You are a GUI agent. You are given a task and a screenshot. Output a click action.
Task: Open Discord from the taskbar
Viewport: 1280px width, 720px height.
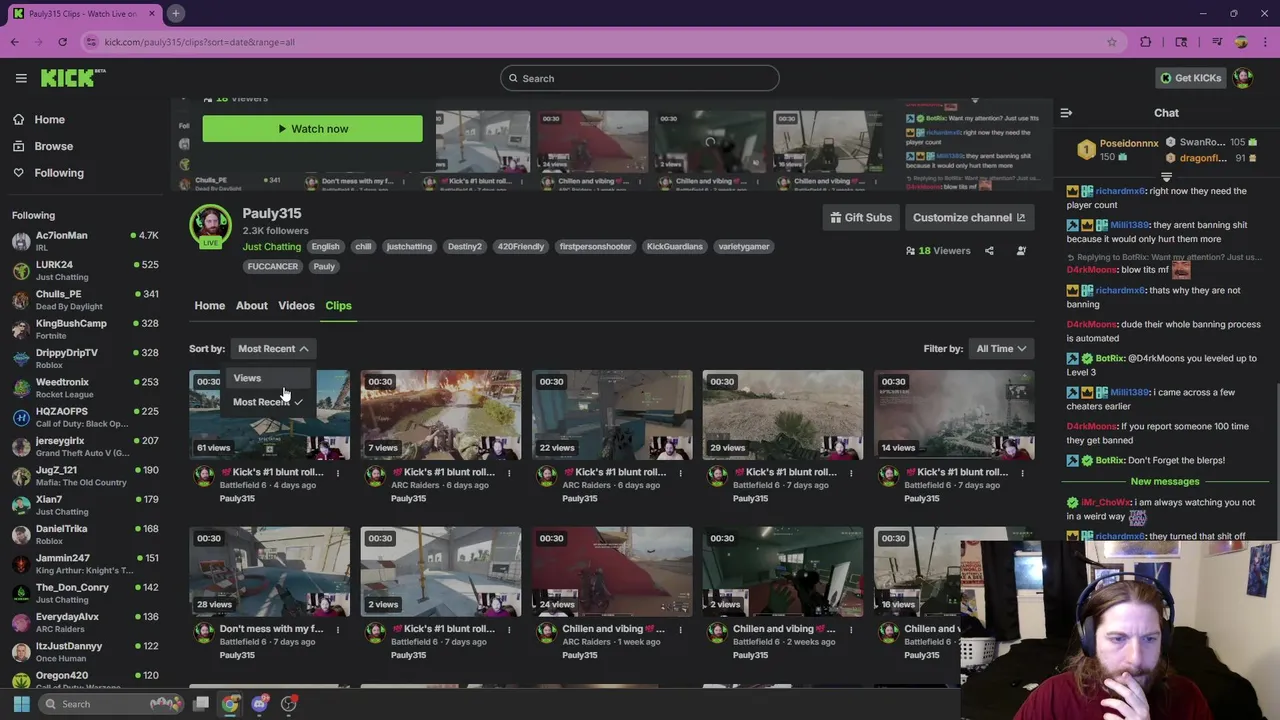pos(259,704)
